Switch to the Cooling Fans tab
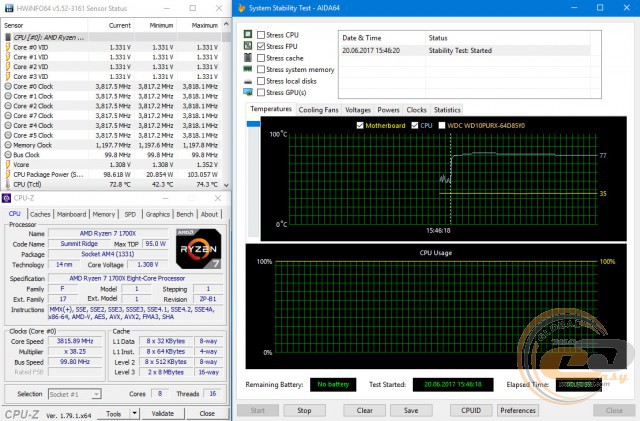Image resolution: width=640 pixels, height=421 pixels. (x=318, y=110)
